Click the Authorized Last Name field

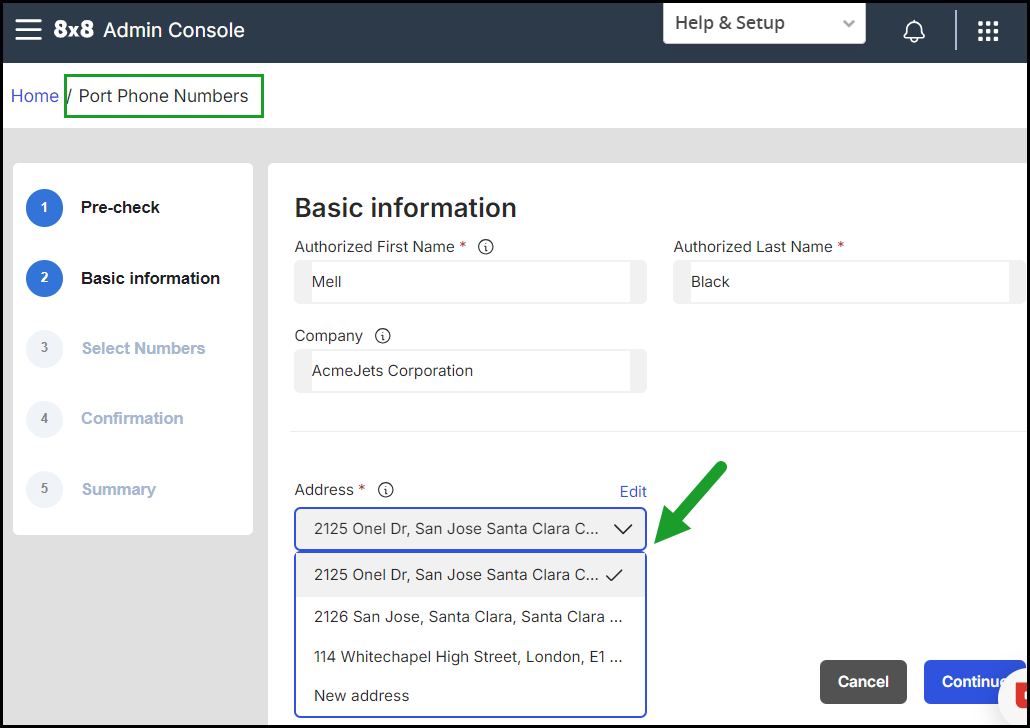click(x=849, y=282)
